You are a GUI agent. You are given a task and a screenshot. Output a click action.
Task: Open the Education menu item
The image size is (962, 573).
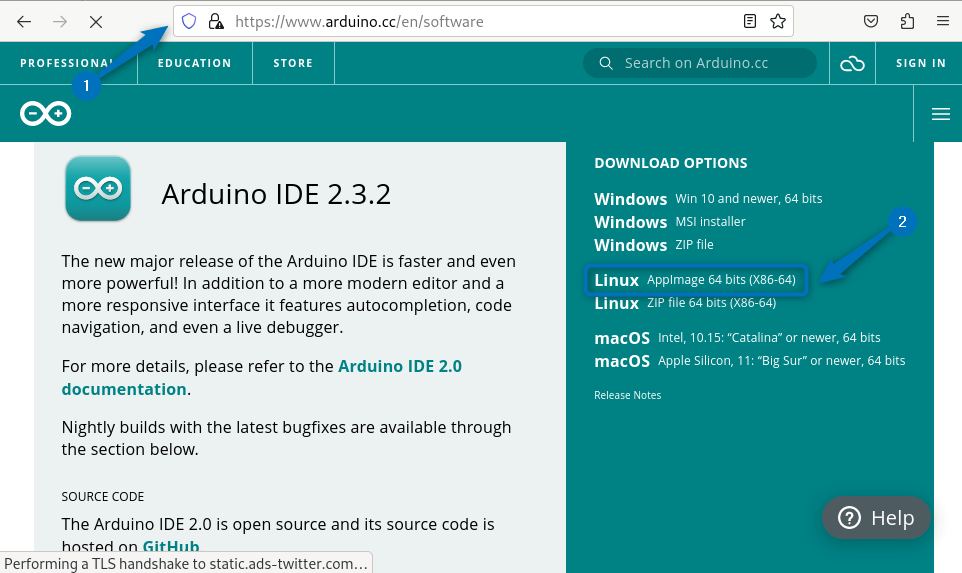(194, 63)
